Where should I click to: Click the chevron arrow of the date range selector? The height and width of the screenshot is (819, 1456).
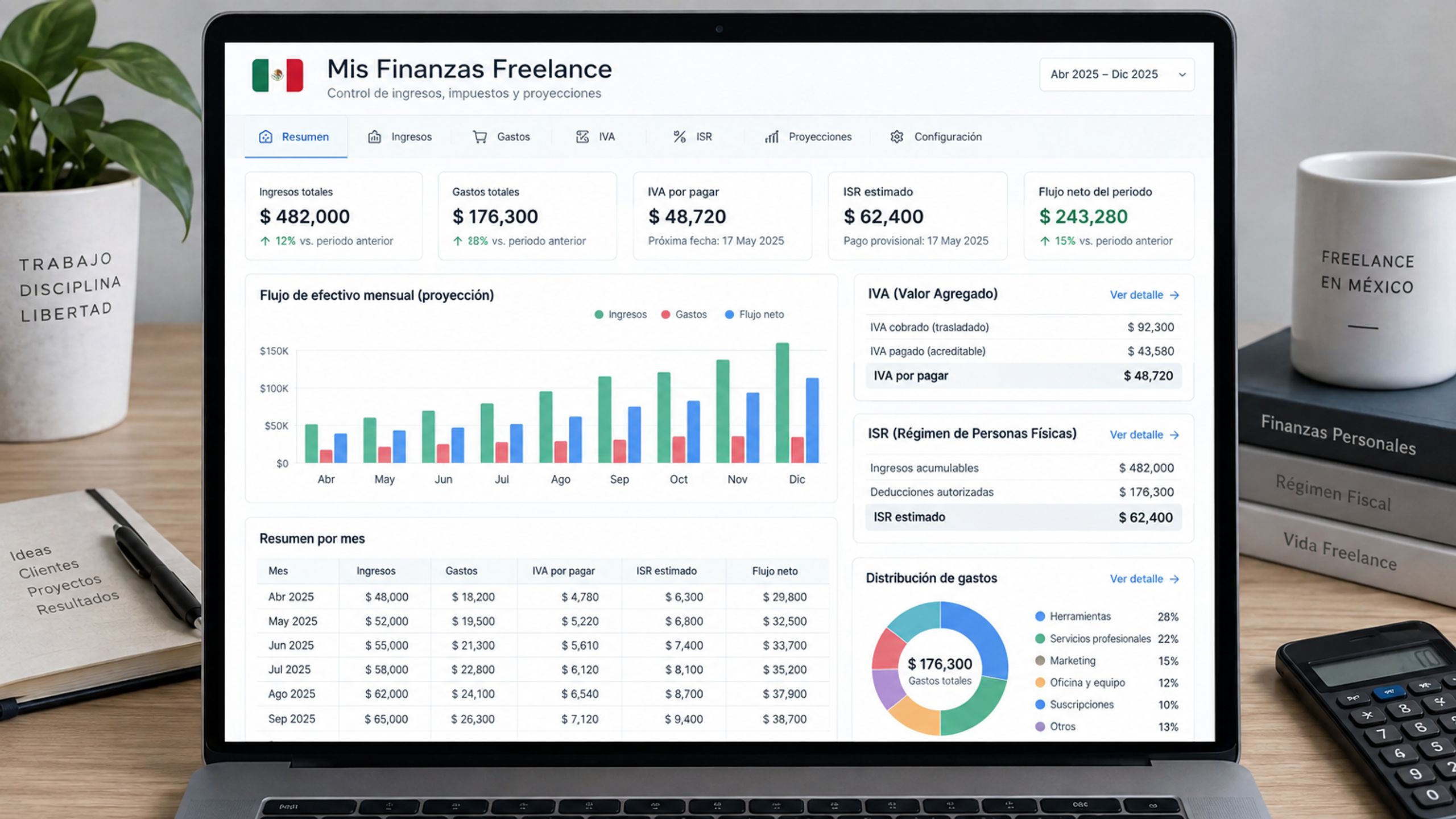(x=1182, y=75)
